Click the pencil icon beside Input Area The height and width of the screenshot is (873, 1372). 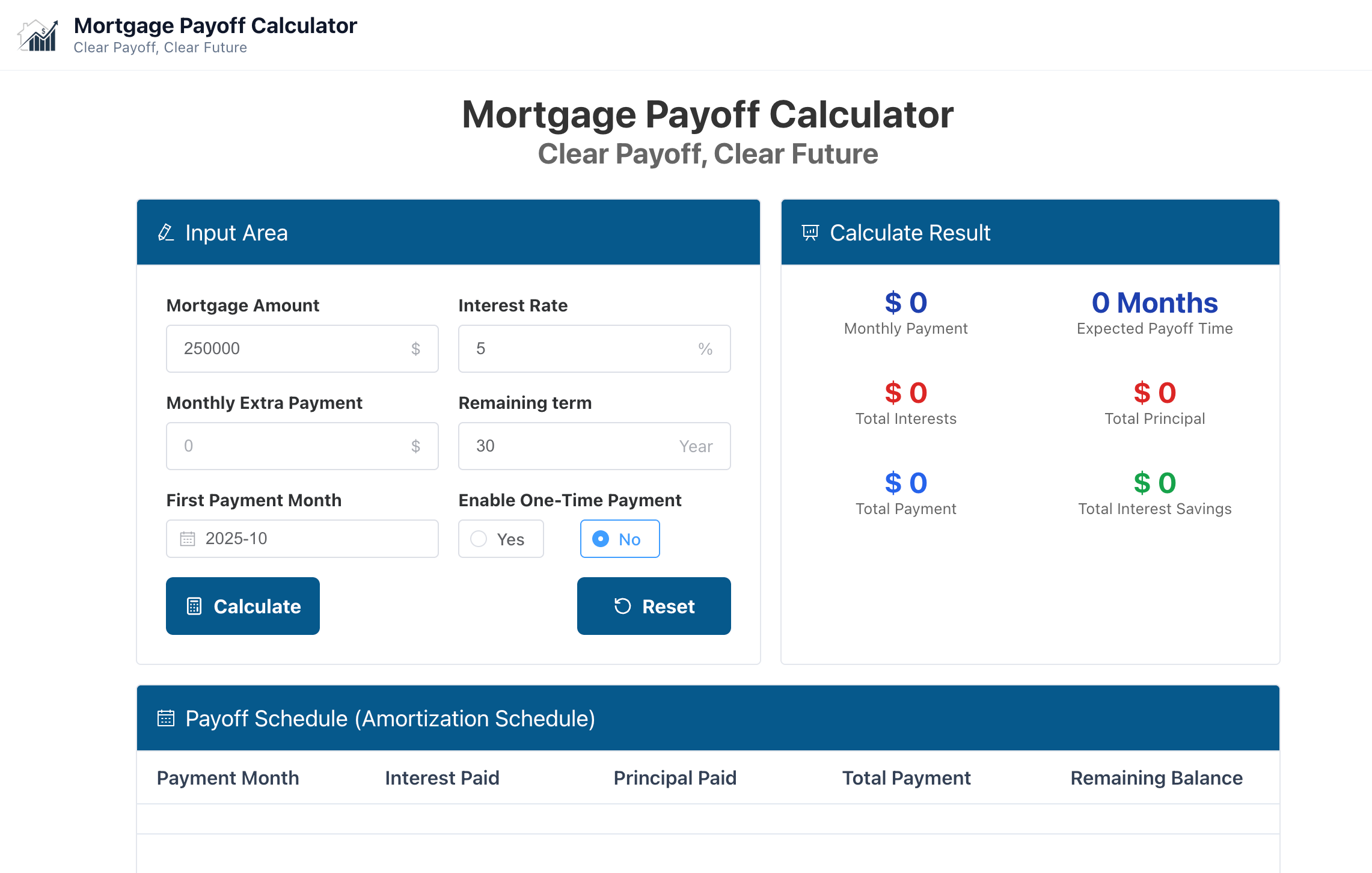[165, 233]
